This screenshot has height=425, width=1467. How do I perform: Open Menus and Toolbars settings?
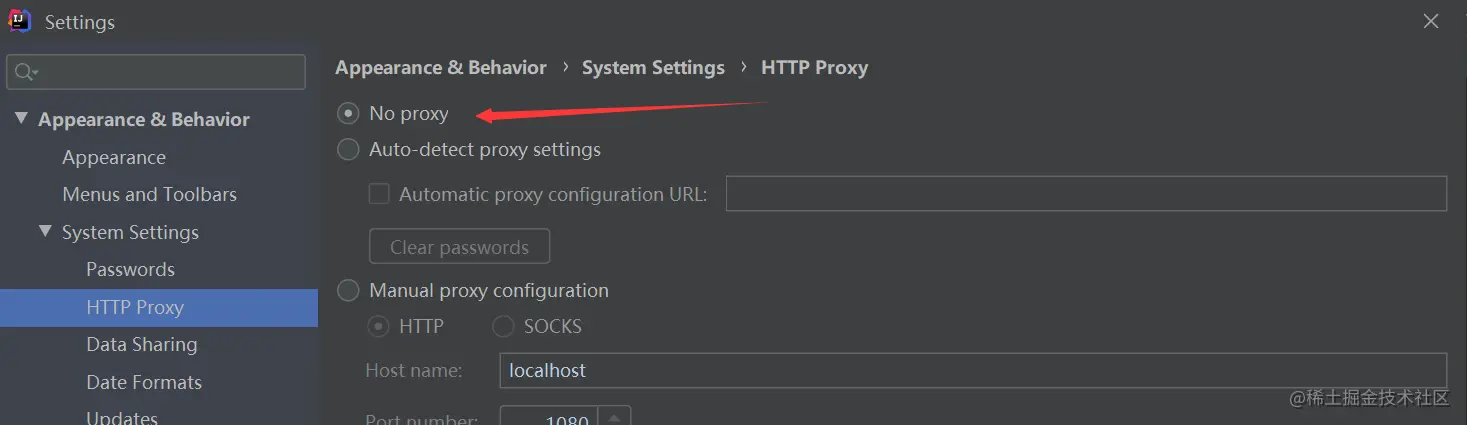coord(149,195)
